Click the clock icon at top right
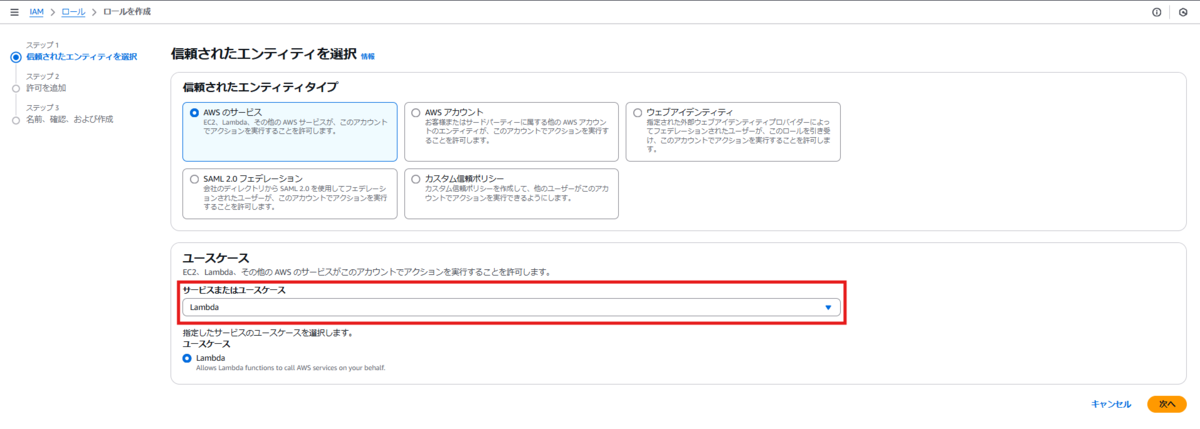This screenshot has height=429, width=1200. [1183, 12]
